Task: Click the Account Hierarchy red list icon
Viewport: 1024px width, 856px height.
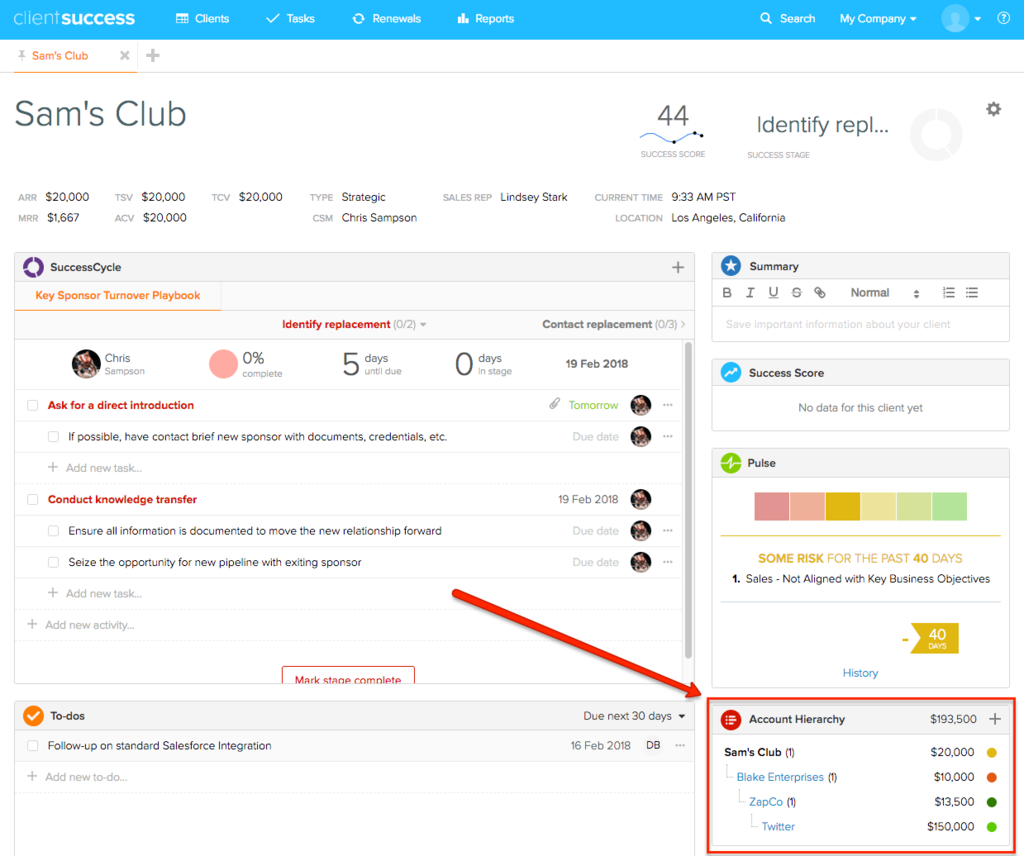Action: (730, 720)
